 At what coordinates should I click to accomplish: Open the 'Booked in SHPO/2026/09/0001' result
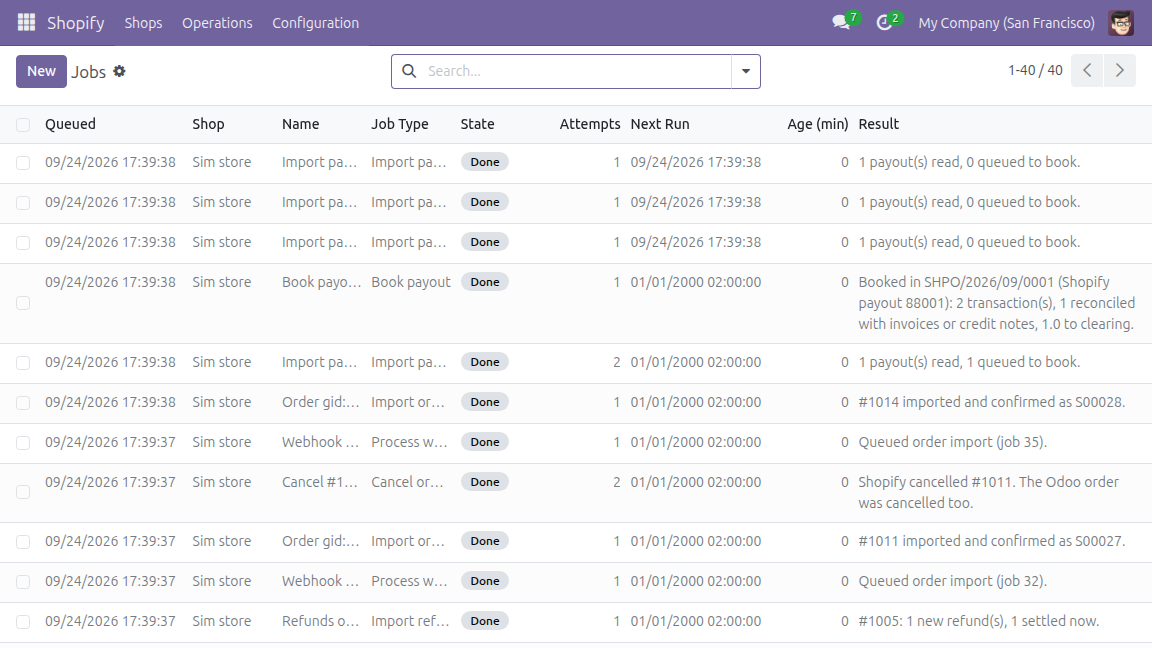tap(996, 303)
